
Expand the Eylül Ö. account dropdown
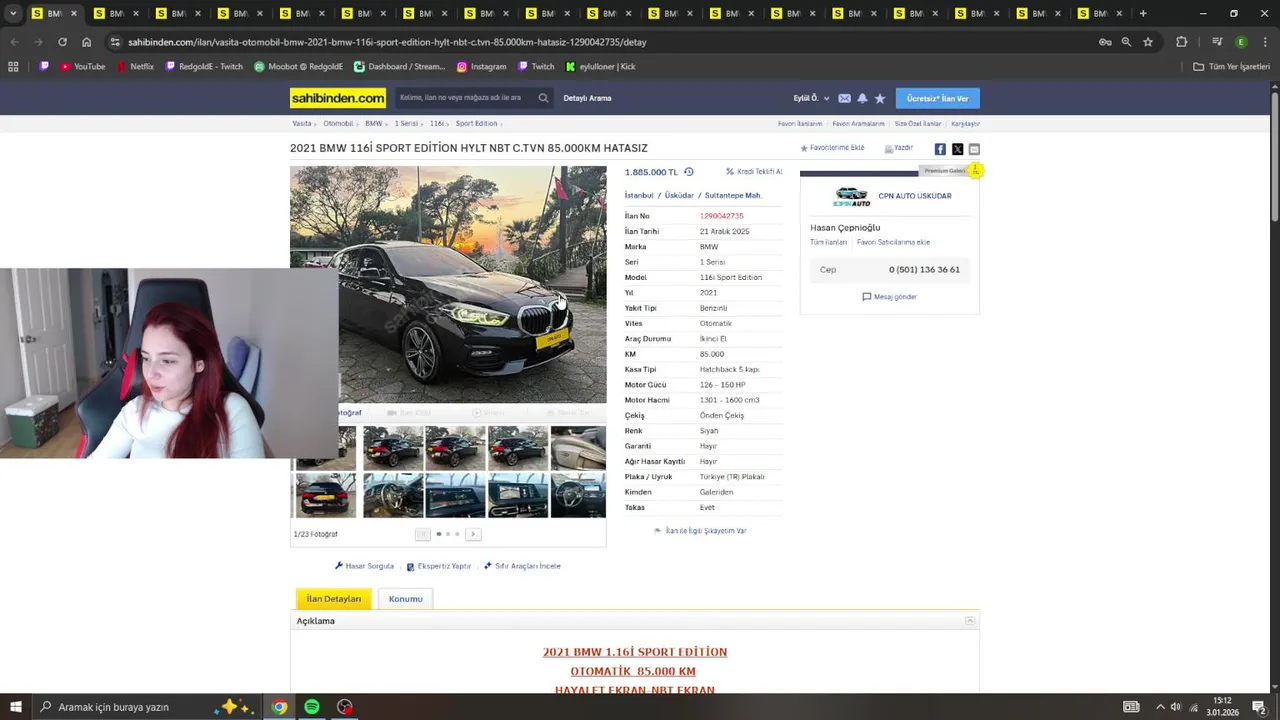point(811,98)
